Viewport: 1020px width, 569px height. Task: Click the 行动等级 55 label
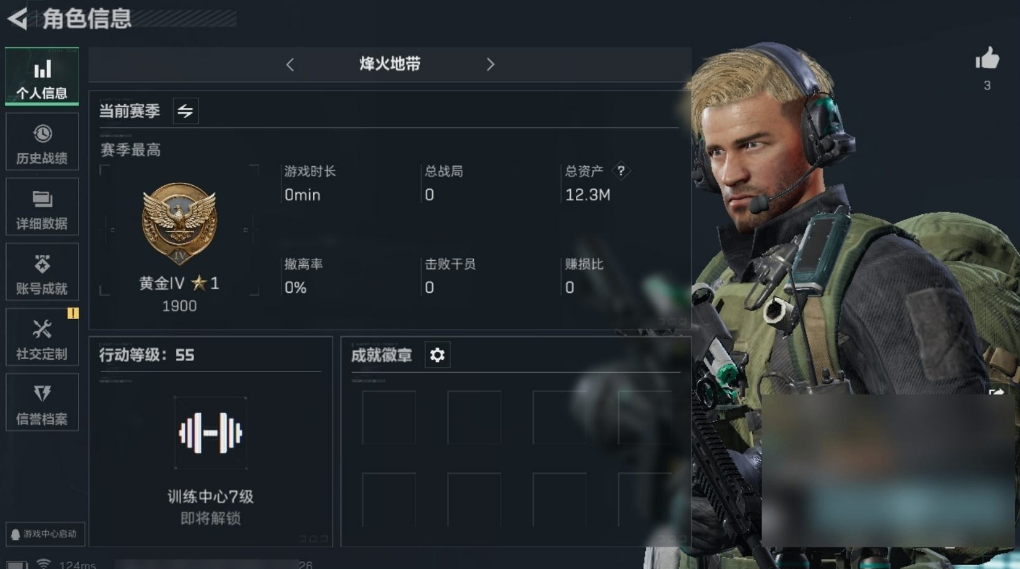146,355
